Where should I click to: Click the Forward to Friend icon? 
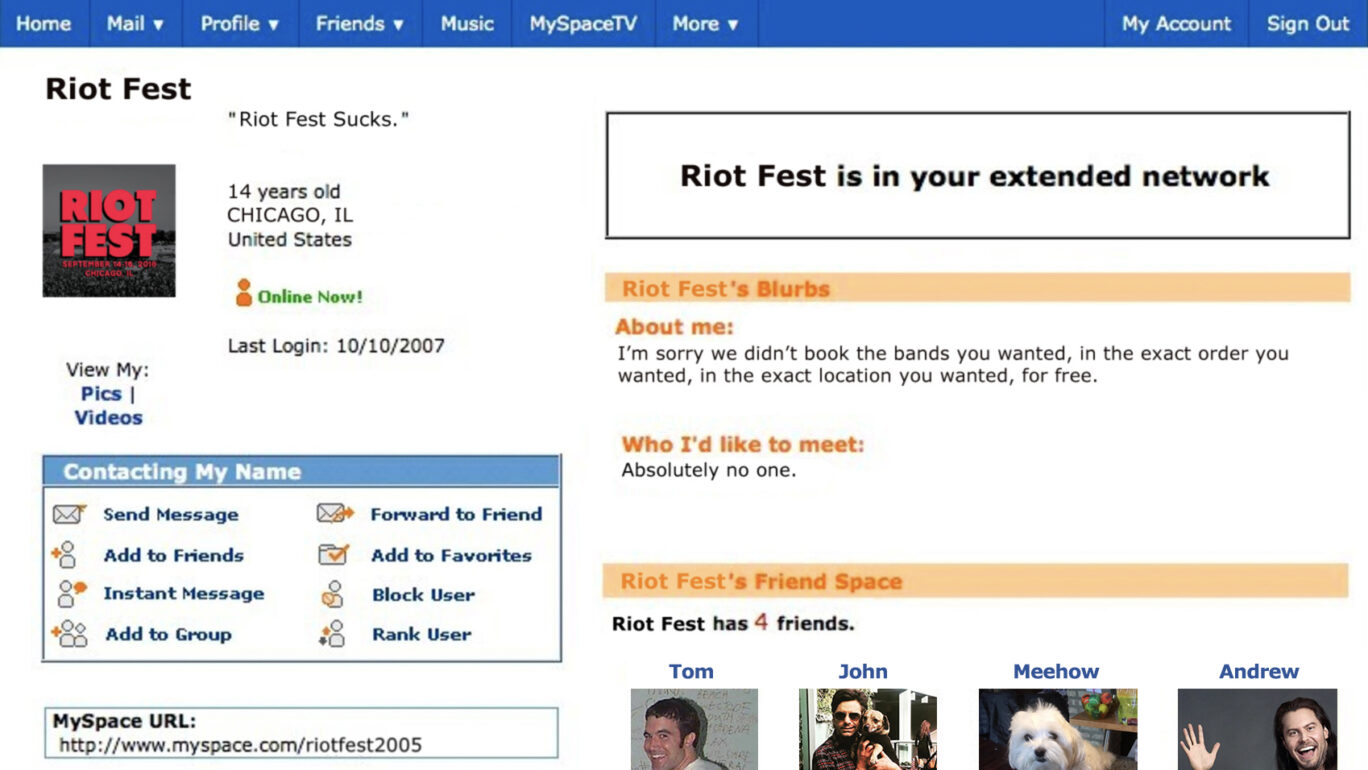coord(334,514)
